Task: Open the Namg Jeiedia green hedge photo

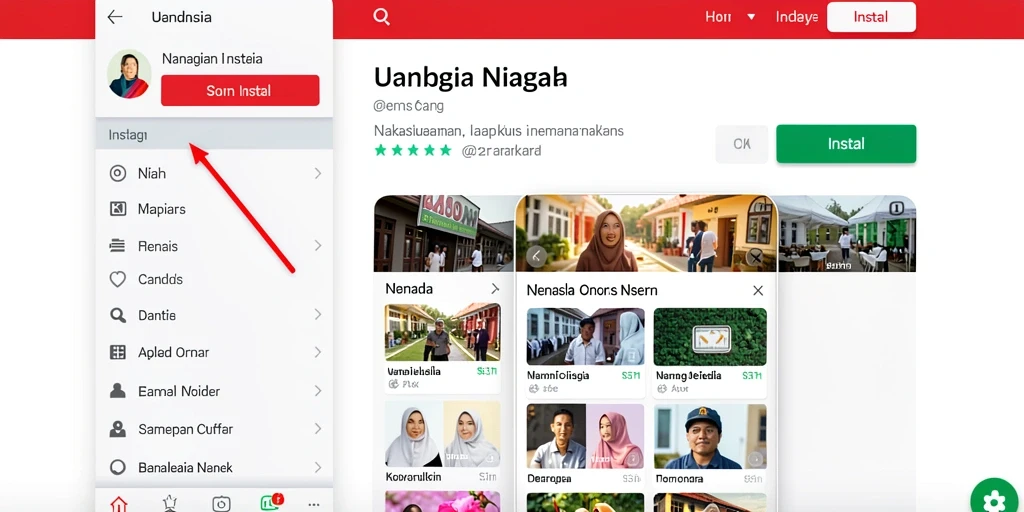Action: (710, 336)
